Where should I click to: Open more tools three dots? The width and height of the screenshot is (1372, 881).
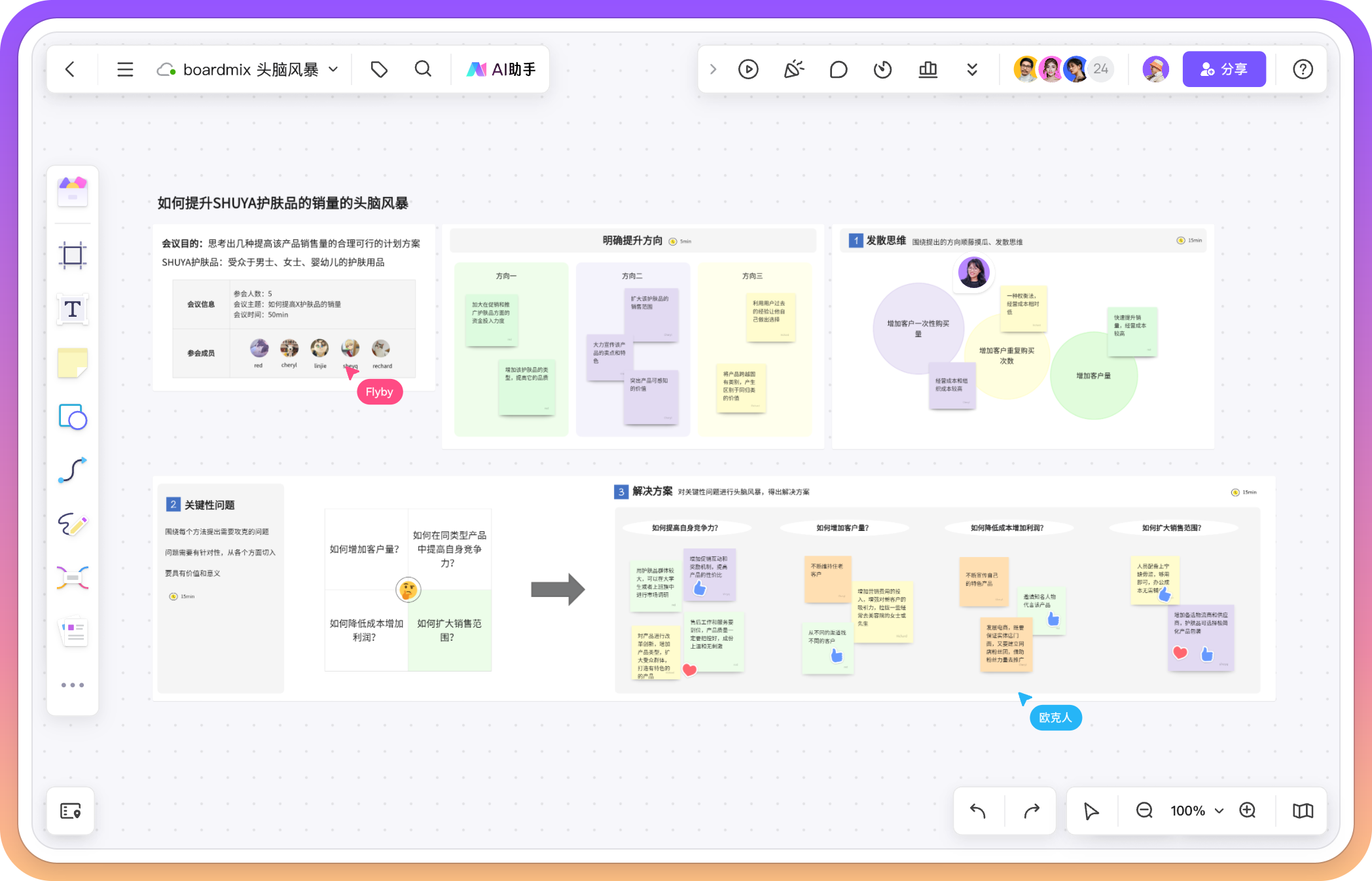click(x=73, y=685)
